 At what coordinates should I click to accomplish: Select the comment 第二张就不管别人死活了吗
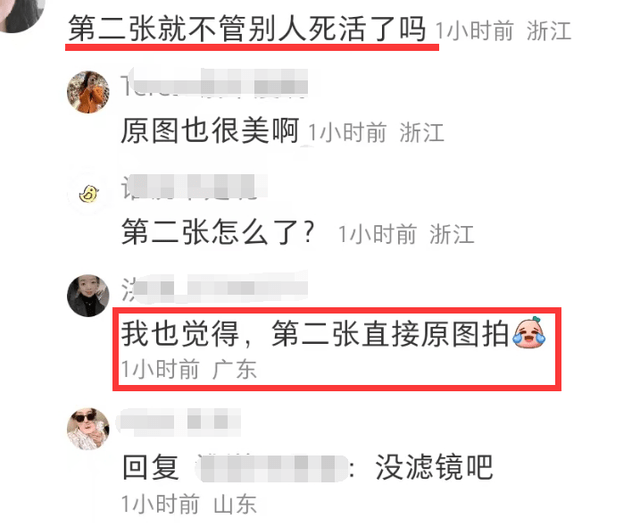coord(247,29)
